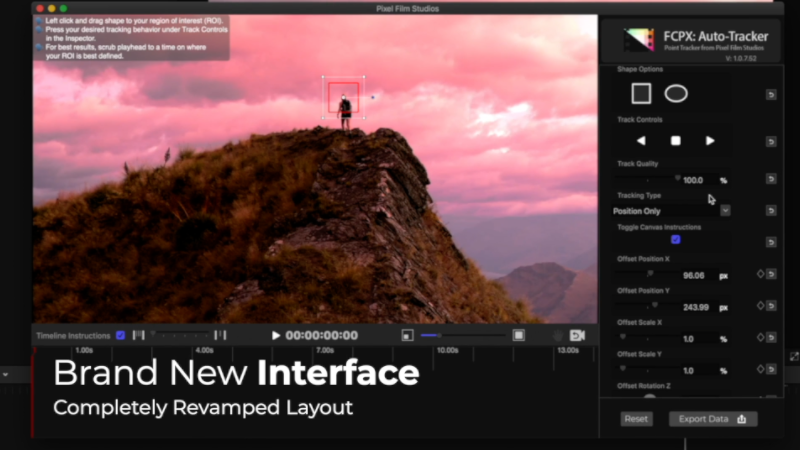The width and height of the screenshot is (800, 450).
Task: Open the Tracking Type dropdown arrow
Action: [x=725, y=211]
